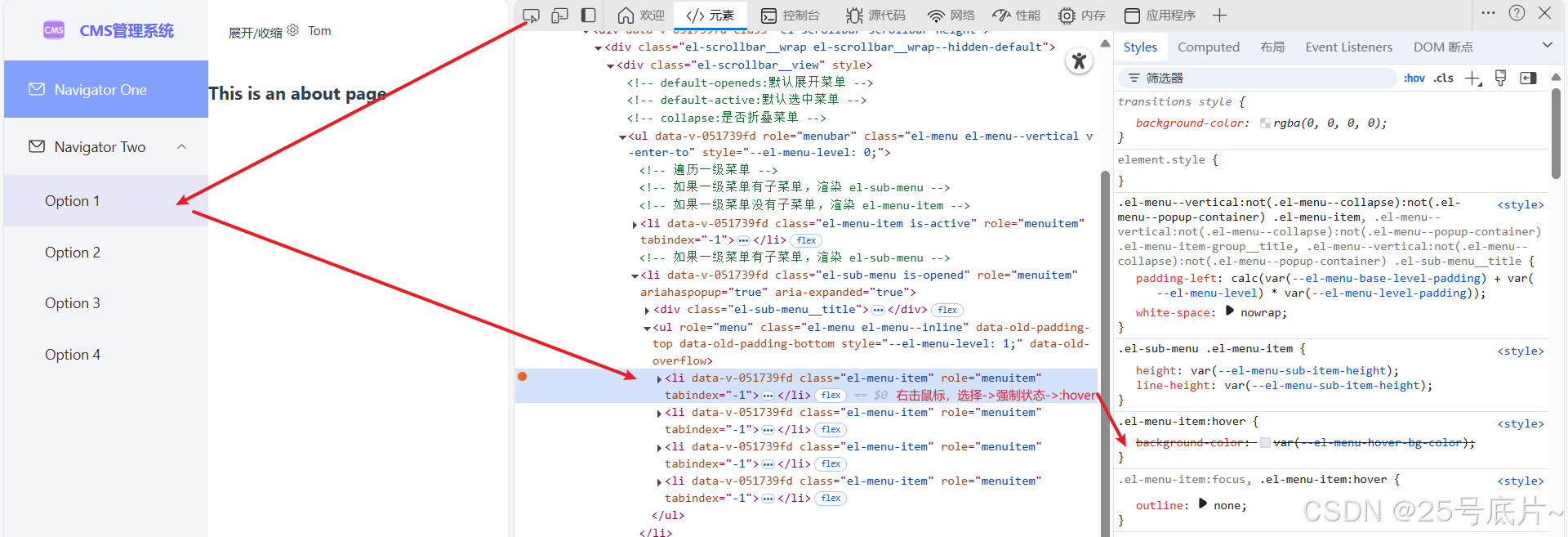Collapse the Navigator Two submenu chevron
Image resolution: width=1568 pixels, height=537 pixels.
pyautogui.click(x=181, y=147)
